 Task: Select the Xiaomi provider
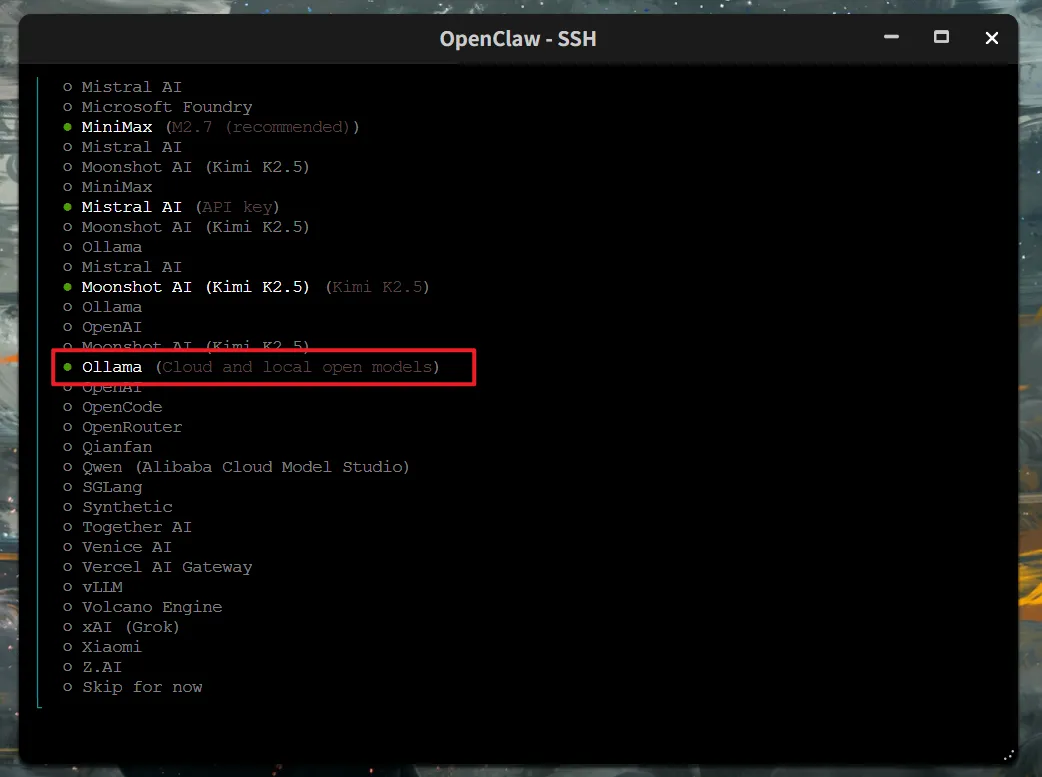click(x=102, y=647)
